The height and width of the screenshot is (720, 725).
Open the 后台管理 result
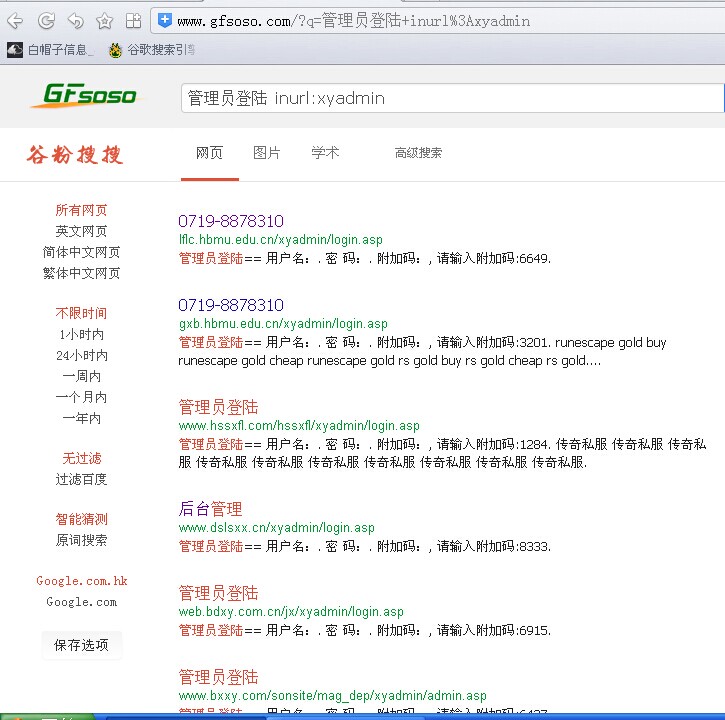(x=210, y=509)
